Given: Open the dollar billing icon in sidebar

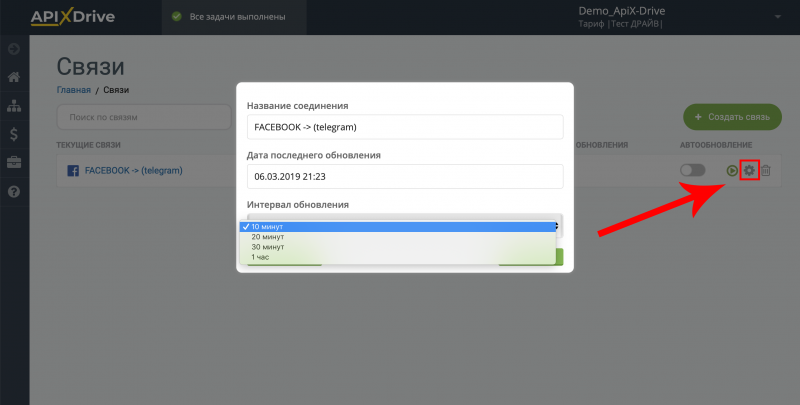Looking at the screenshot, I should tap(14, 133).
